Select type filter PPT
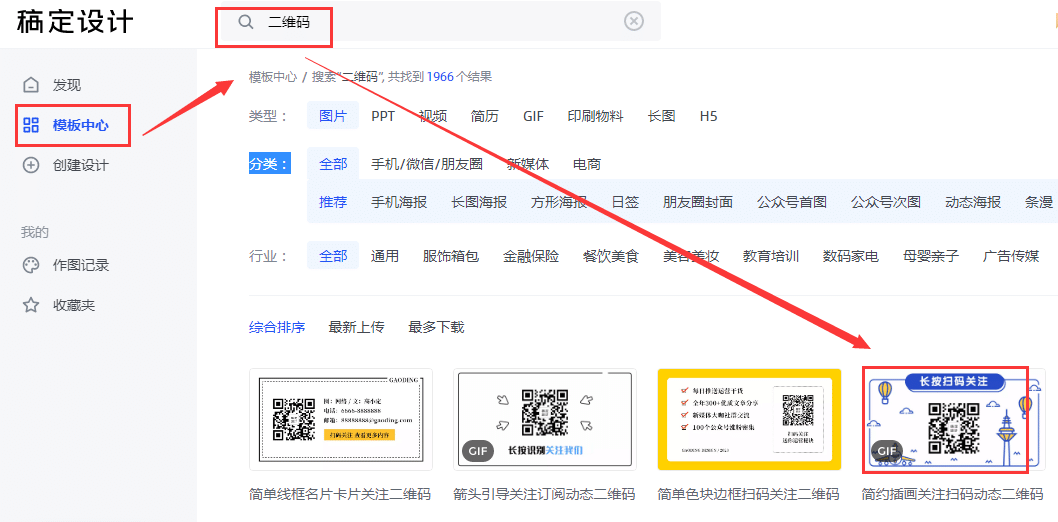1058x522 pixels. (383, 116)
